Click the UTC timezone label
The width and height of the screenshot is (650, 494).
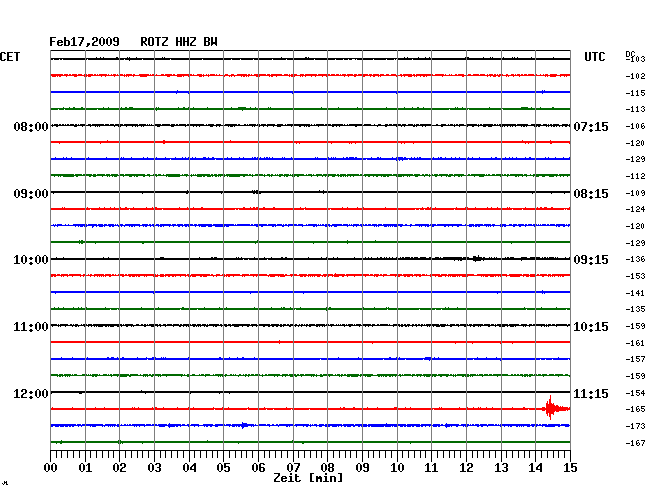594,57
